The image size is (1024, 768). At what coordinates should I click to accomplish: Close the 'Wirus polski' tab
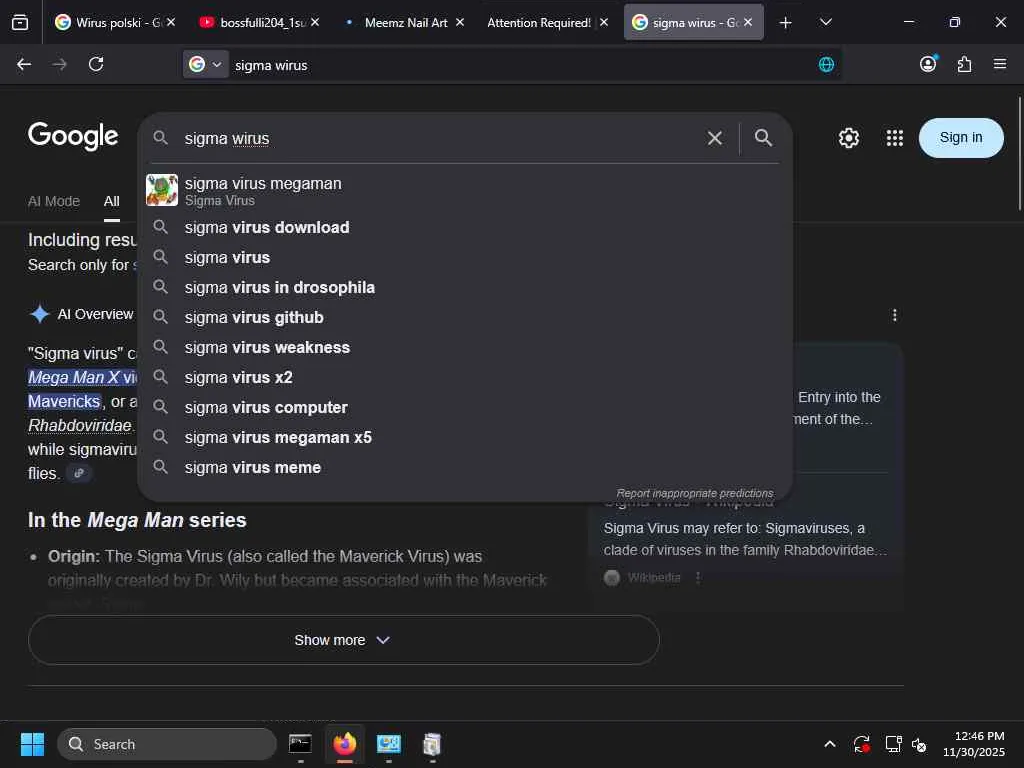[171, 22]
